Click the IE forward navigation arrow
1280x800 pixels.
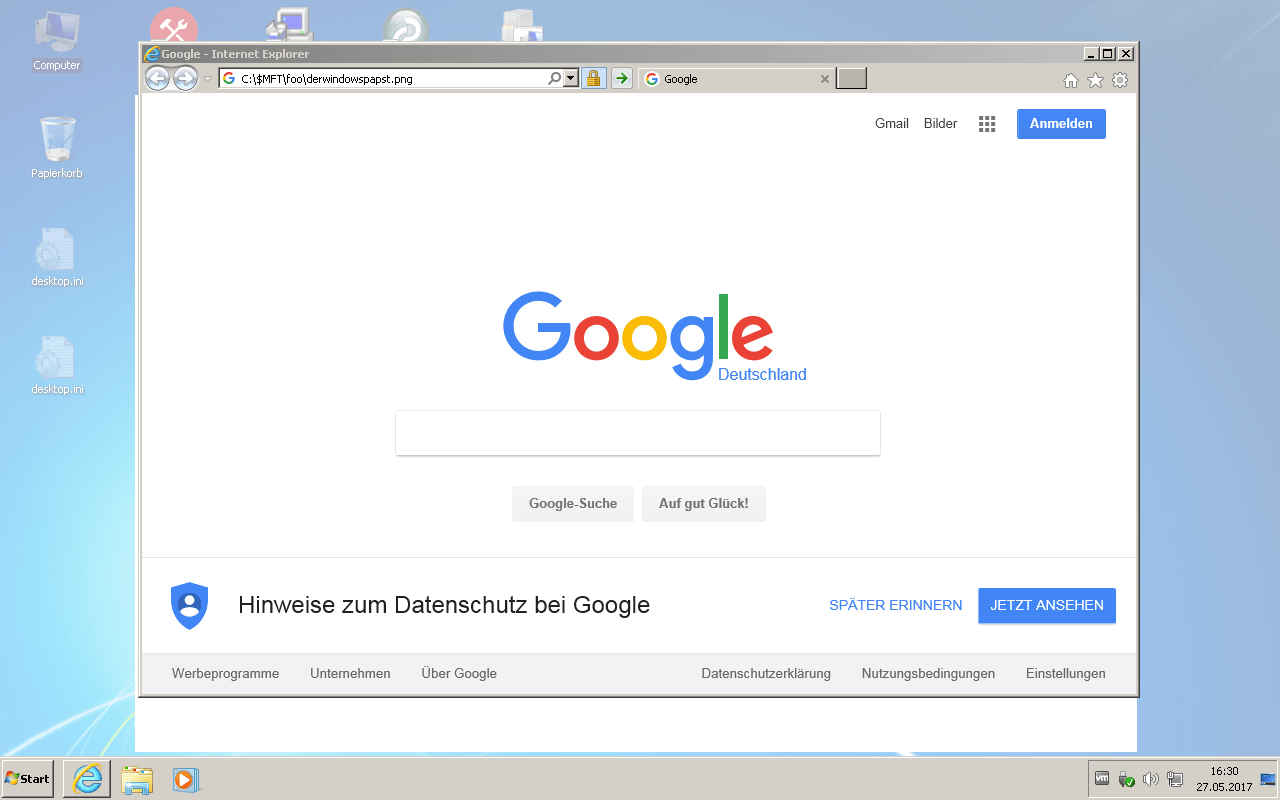pyautogui.click(x=185, y=79)
